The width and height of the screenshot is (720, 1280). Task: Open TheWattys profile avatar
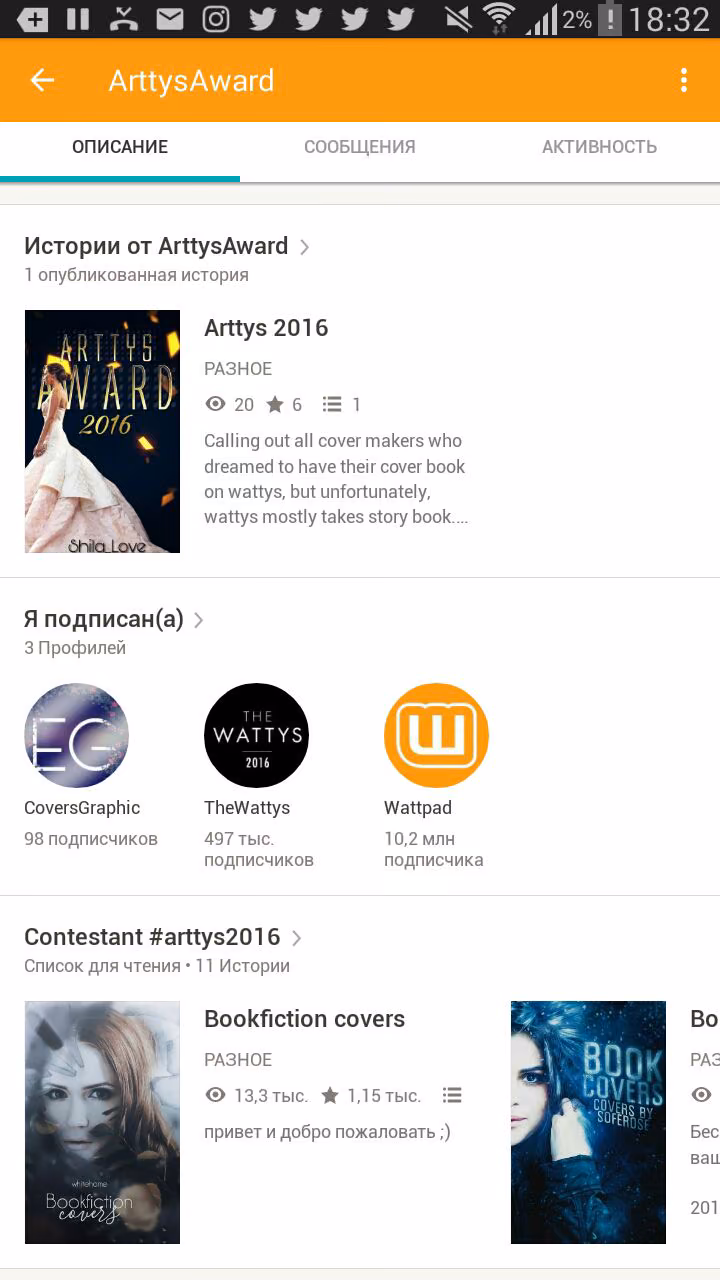click(256, 736)
